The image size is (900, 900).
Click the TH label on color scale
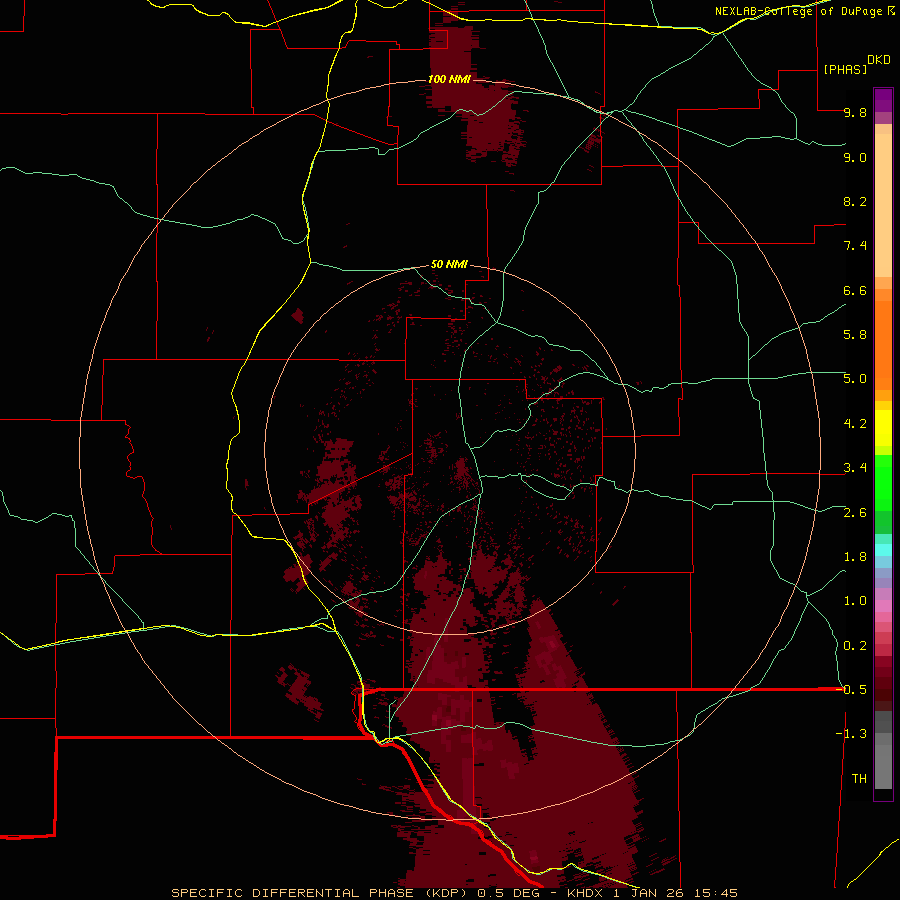(859, 779)
